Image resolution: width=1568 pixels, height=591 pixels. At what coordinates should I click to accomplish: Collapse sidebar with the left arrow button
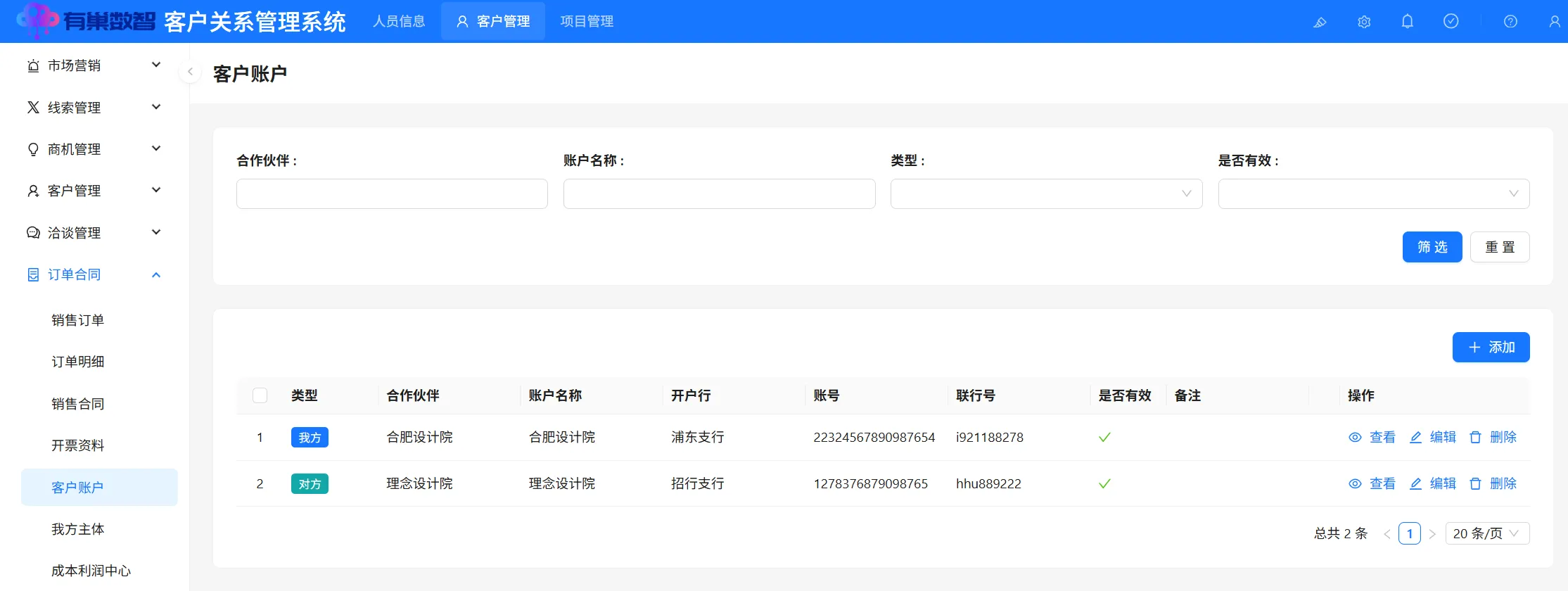(x=190, y=72)
